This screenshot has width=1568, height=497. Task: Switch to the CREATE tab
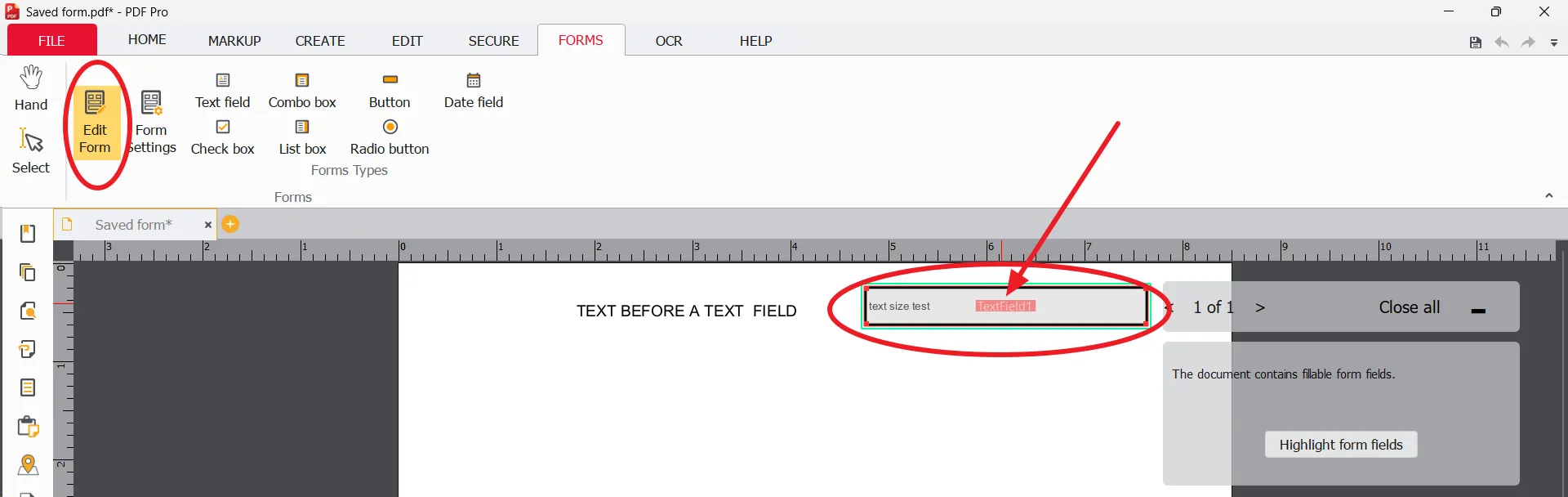pyautogui.click(x=320, y=41)
